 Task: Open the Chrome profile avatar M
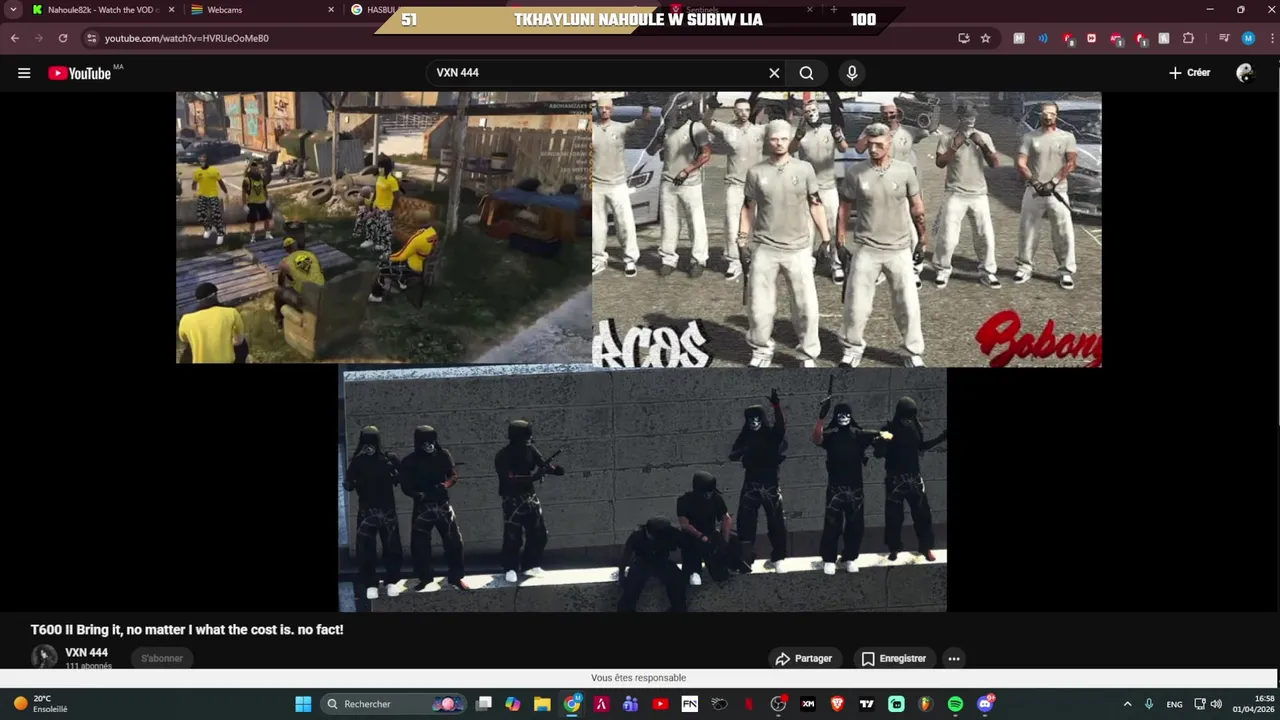tap(1248, 38)
